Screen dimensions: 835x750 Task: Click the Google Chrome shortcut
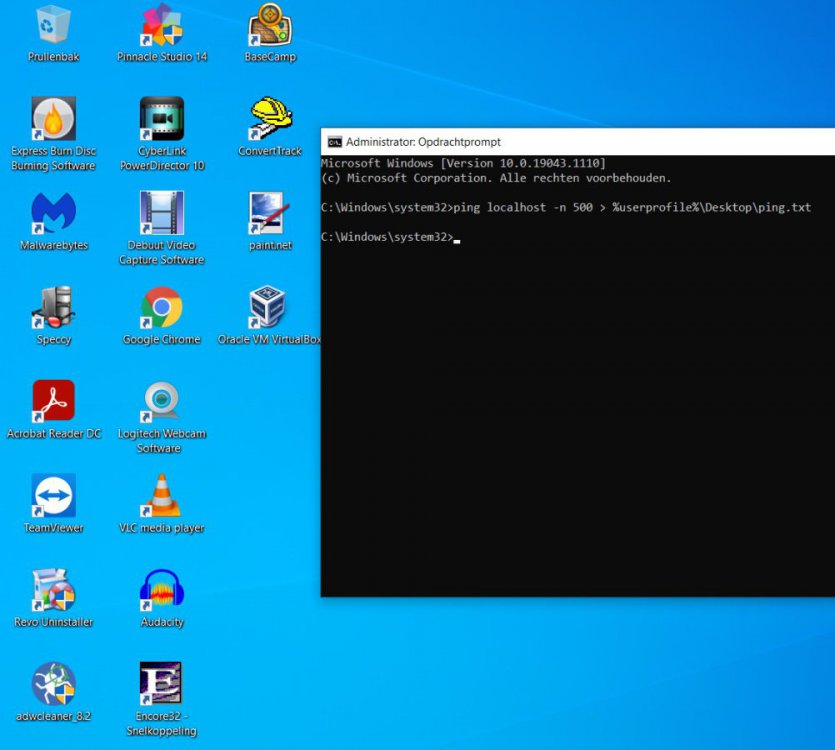(161, 308)
